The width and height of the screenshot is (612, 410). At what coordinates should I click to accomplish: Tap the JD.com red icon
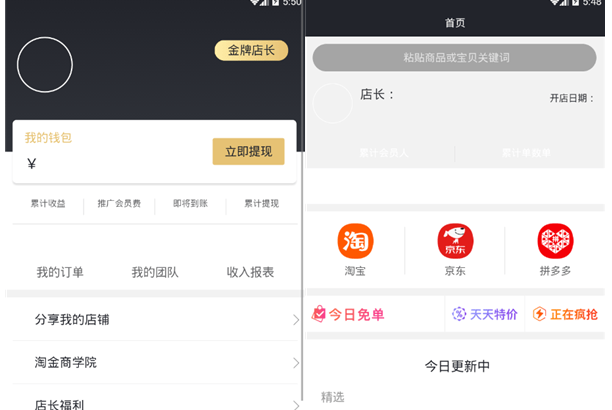pos(455,241)
